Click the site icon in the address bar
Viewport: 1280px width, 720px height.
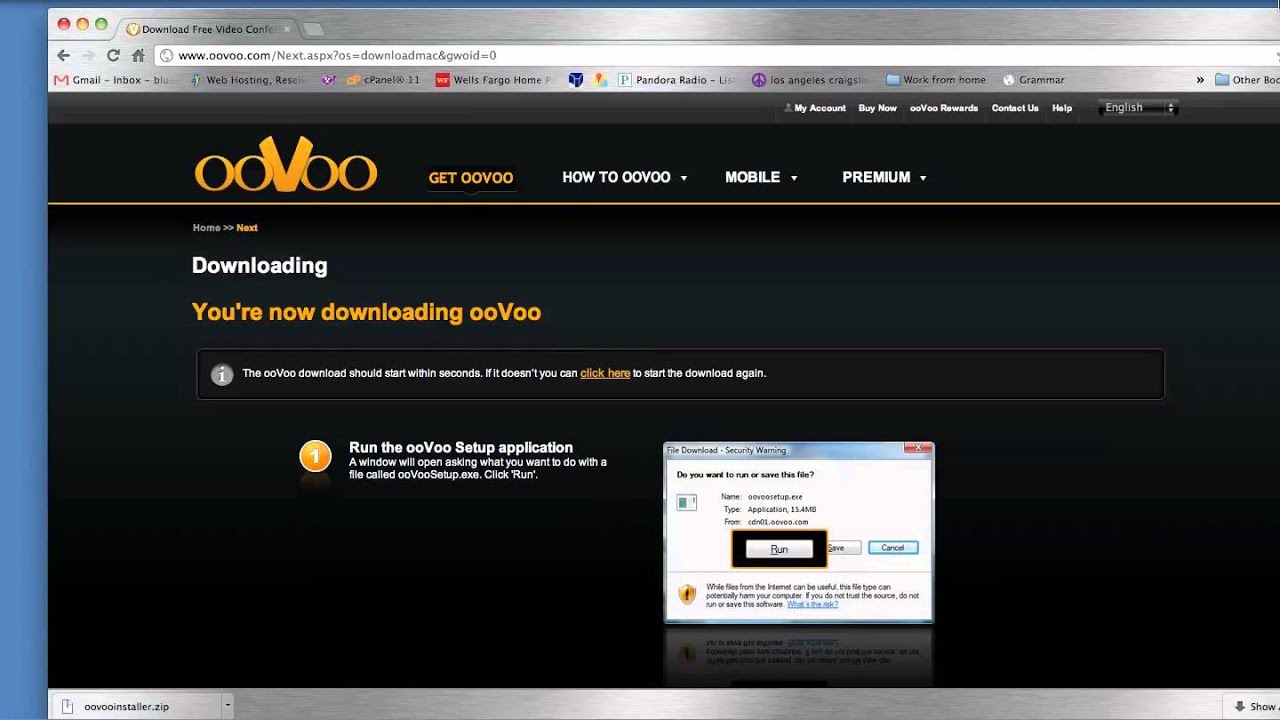[x=167, y=56]
